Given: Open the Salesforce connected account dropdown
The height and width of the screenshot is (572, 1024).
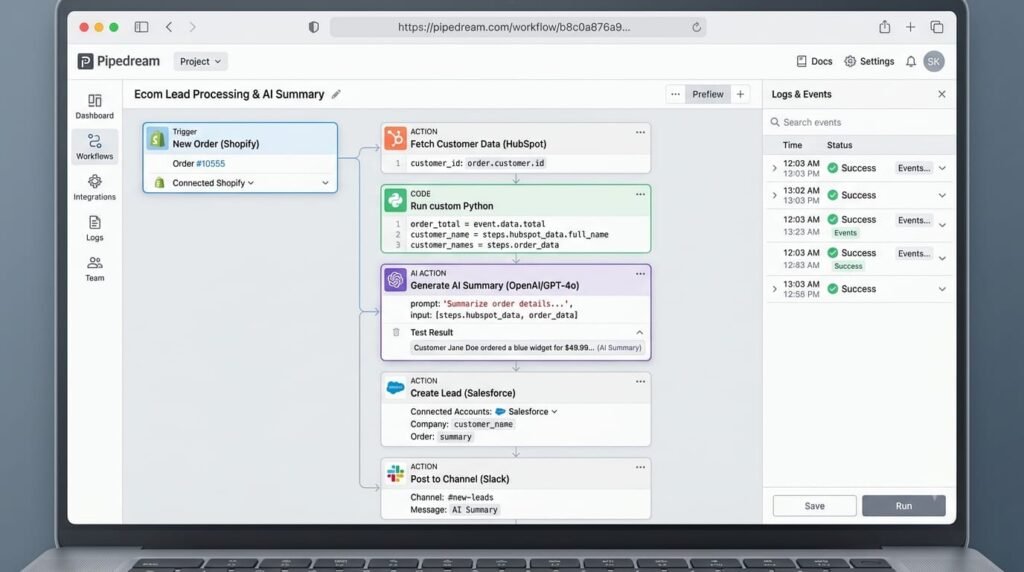Looking at the screenshot, I should [x=526, y=412].
